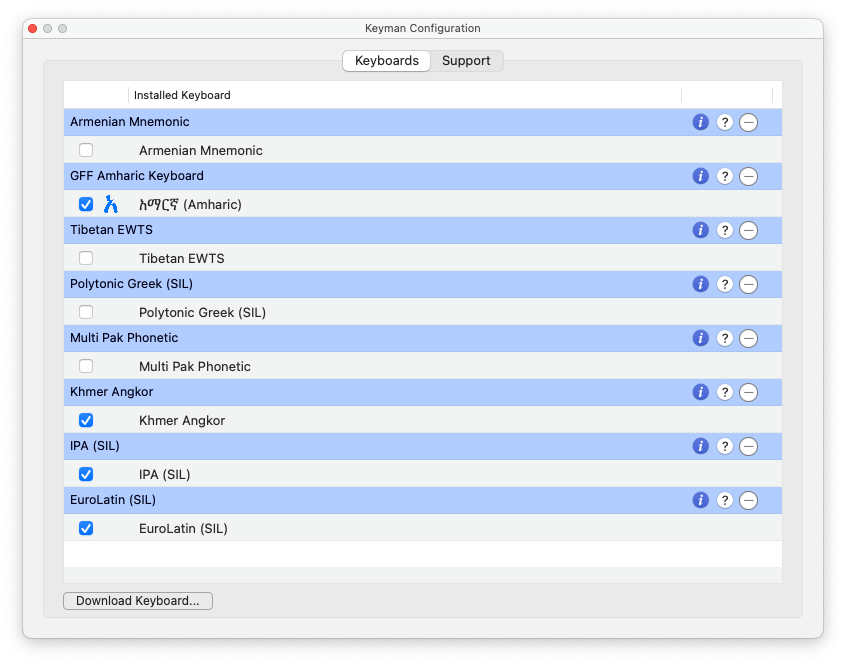Remove the Tibetan EWTS keyboard package
The height and width of the screenshot is (665, 846).
click(x=748, y=230)
